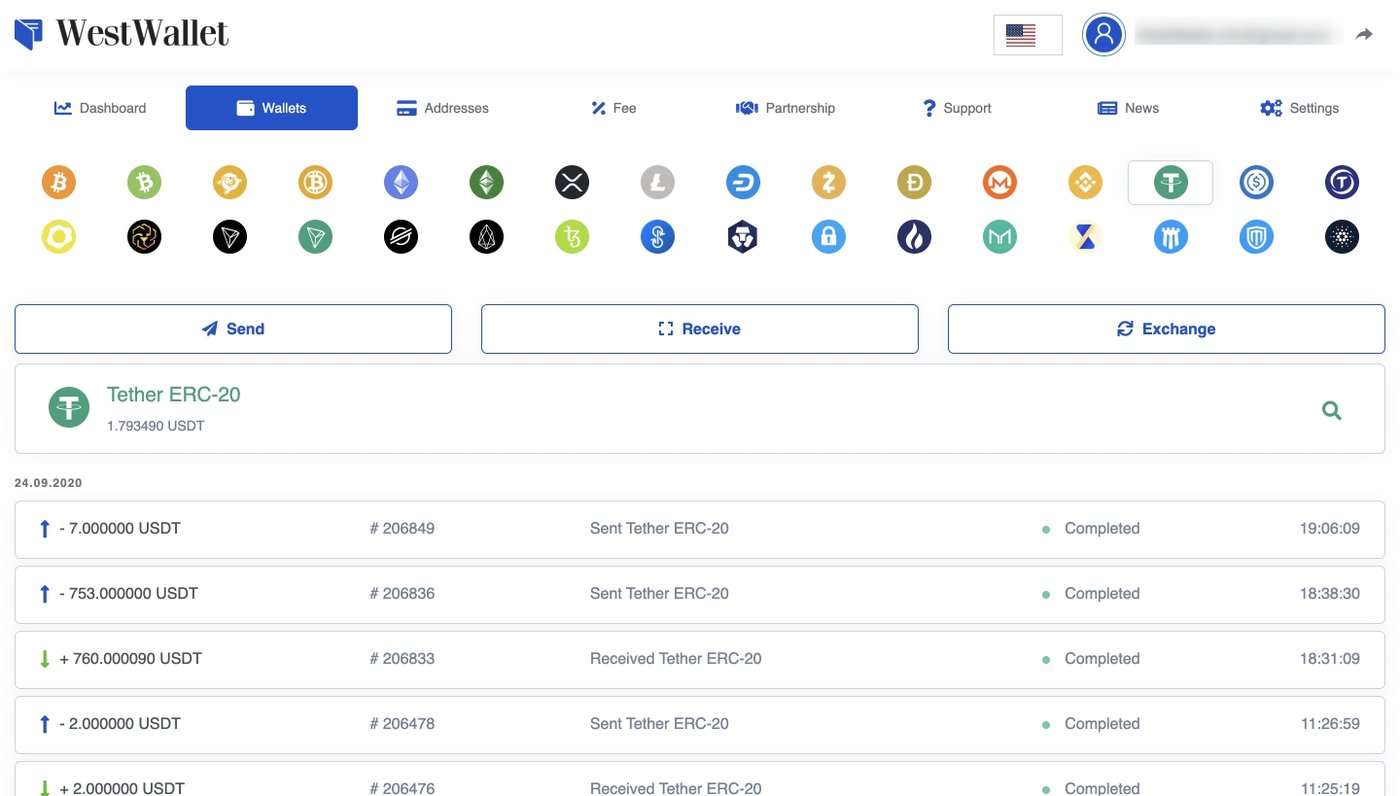Click the 19:06:09 transaction time
1400x796 pixels.
pyautogui.click(x=1329, y=529)
